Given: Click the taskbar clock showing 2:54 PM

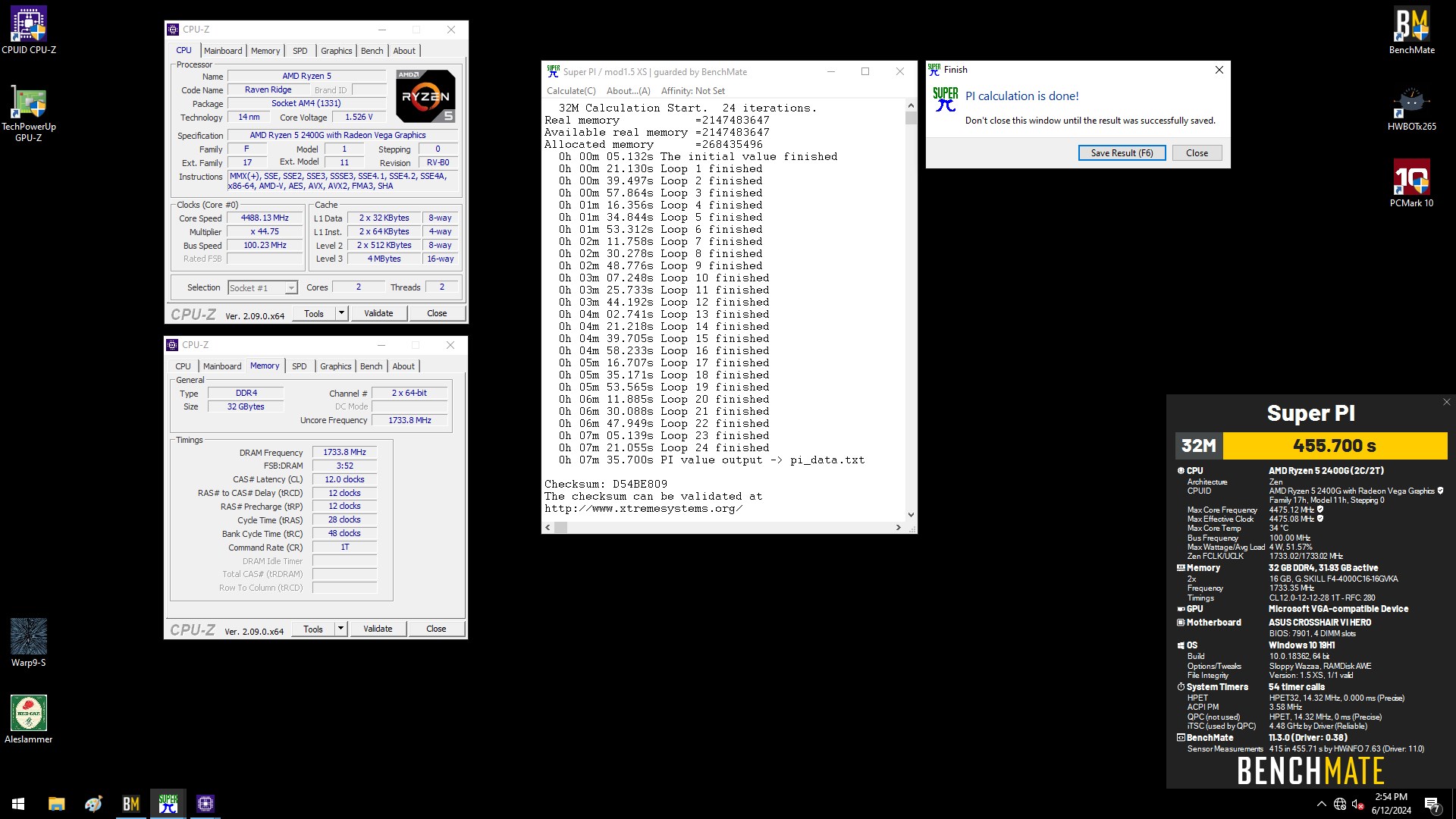Looking at the screenshot, I should [x=1391, y=804].
